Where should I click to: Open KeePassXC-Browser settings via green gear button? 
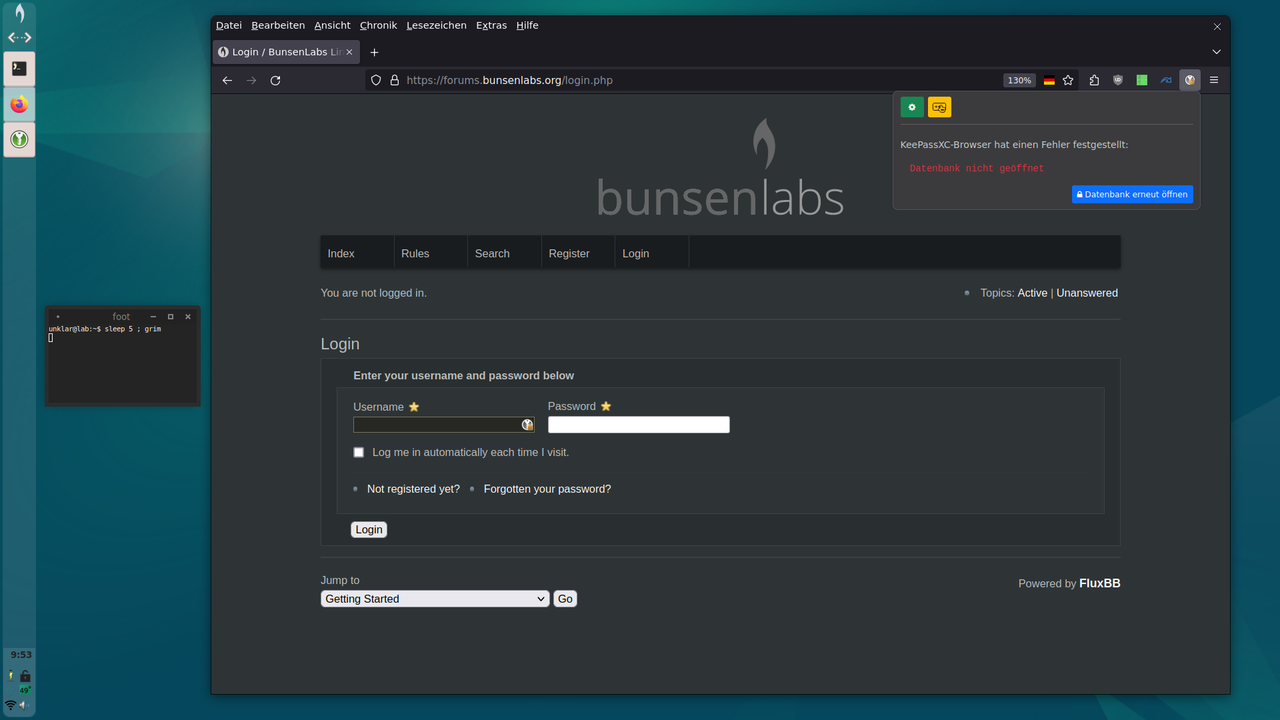tap(911, 107)
